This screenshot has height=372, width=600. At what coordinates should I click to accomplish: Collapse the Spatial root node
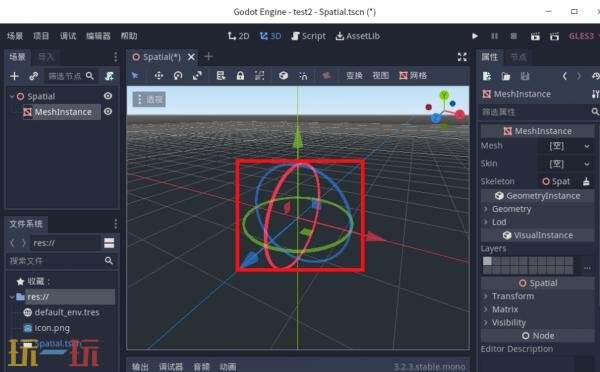click(11, 96)
